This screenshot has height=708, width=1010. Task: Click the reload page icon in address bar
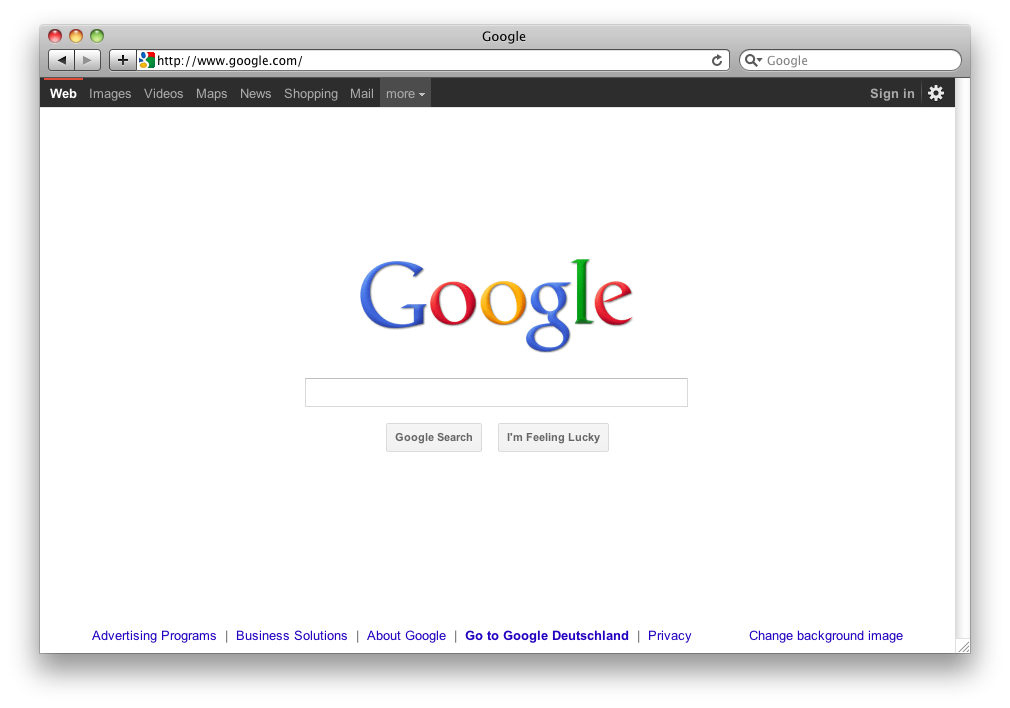pos(717,61)
